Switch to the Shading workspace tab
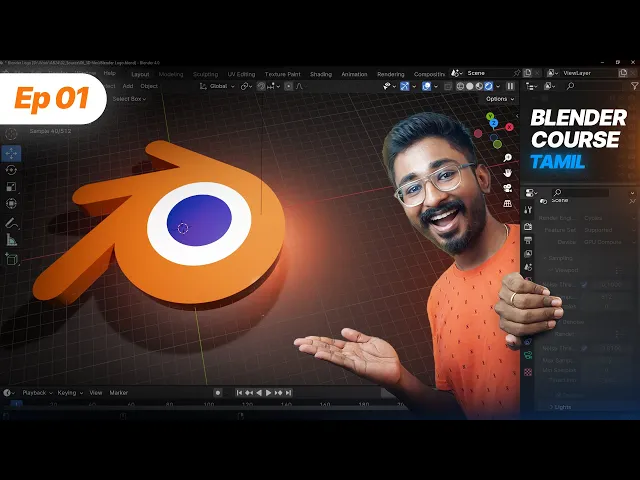 (x=321, y=74)
